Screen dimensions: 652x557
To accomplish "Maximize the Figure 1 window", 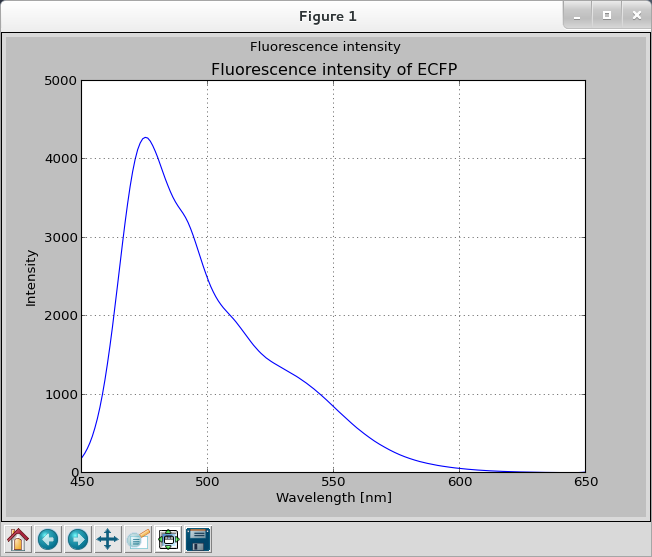I will coord(607,15).
